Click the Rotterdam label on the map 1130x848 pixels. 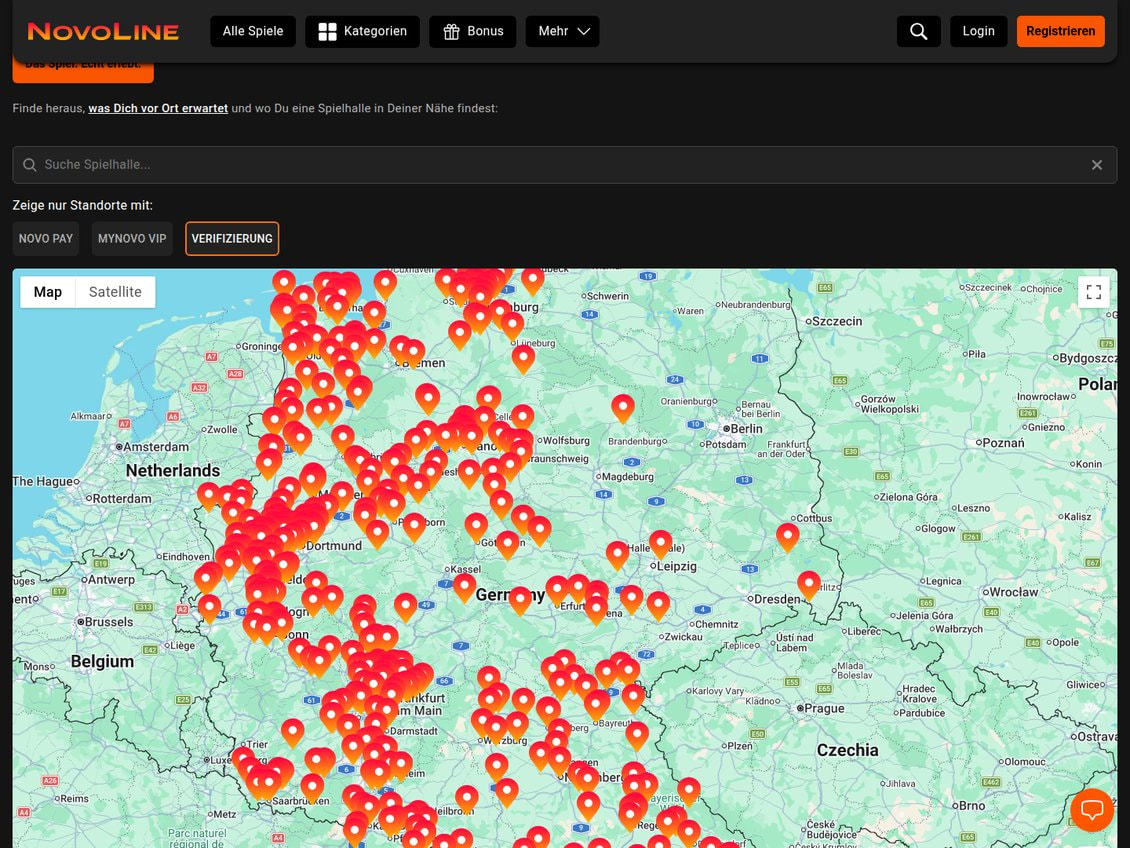(123, 499)
